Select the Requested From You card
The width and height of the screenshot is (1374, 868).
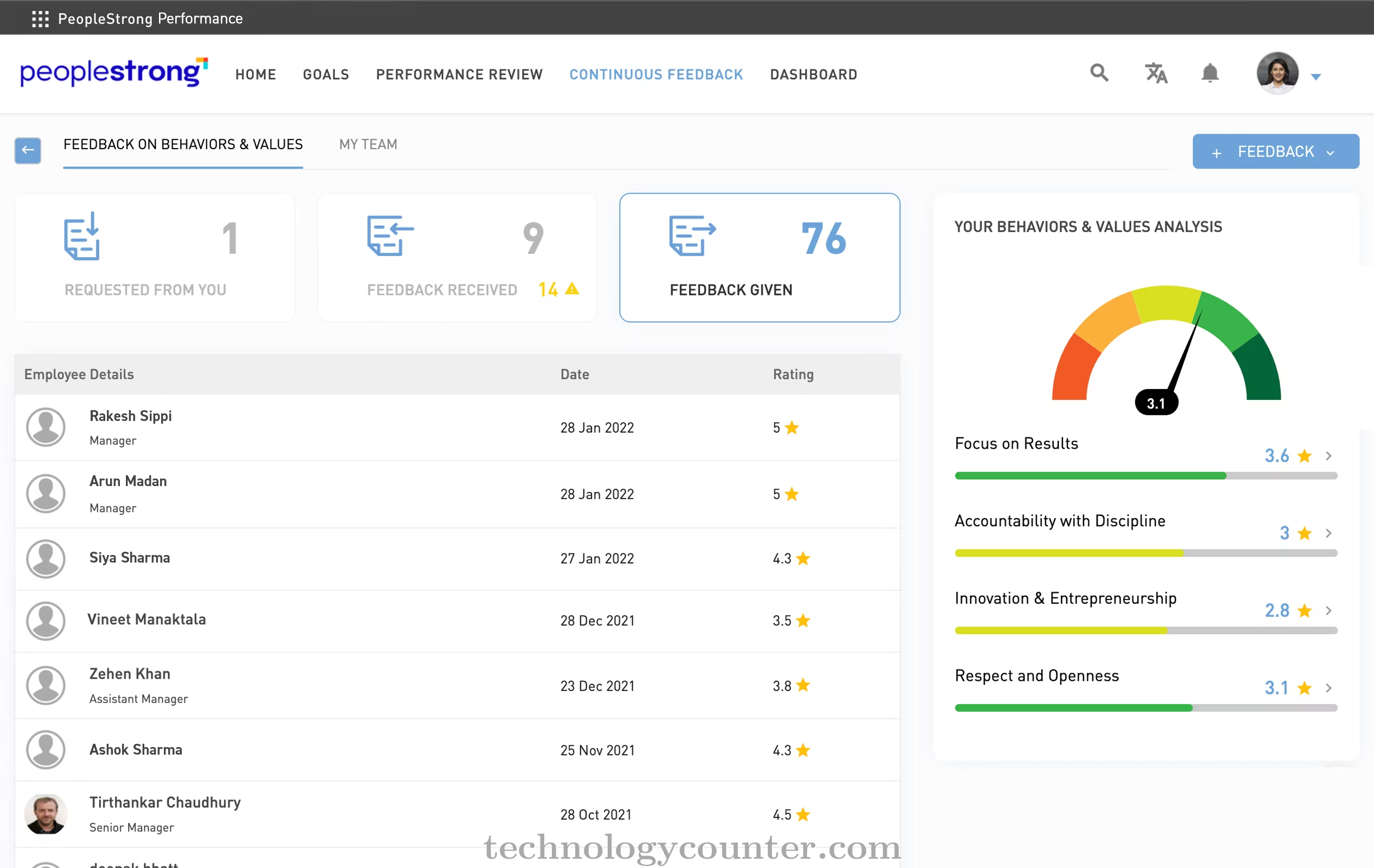(155, 258)
